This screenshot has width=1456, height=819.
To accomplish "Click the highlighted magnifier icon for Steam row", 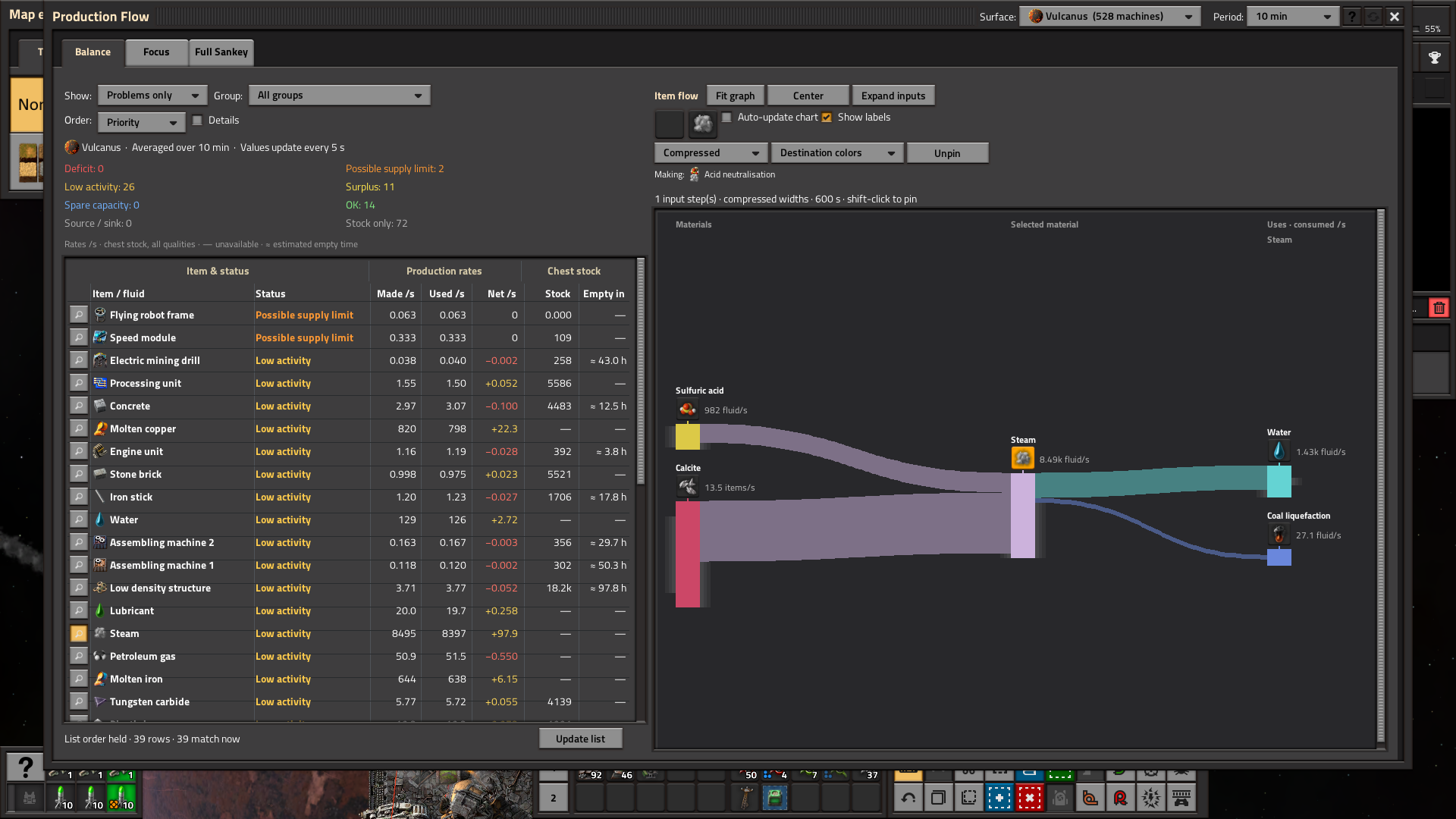I will click(78, 633).
